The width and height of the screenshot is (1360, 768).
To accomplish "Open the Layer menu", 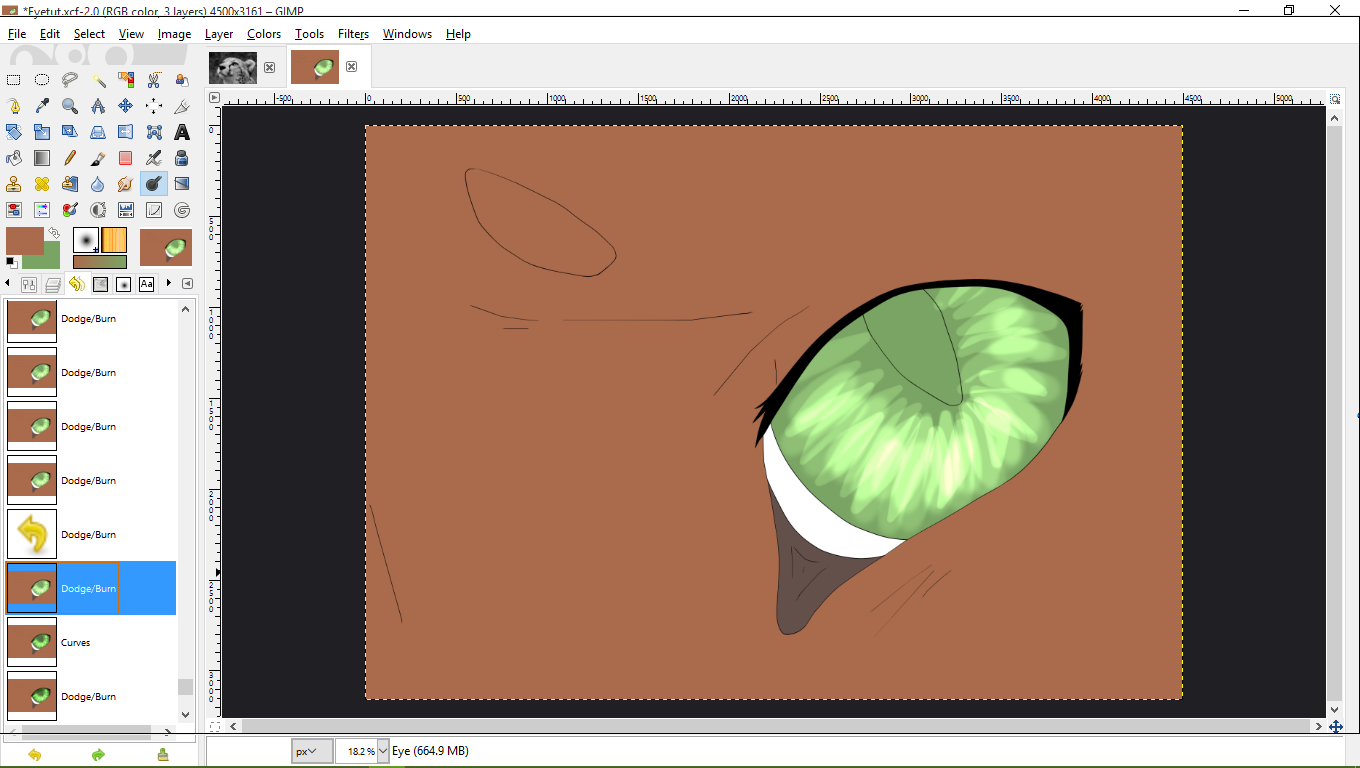I will tap(219, 34).
